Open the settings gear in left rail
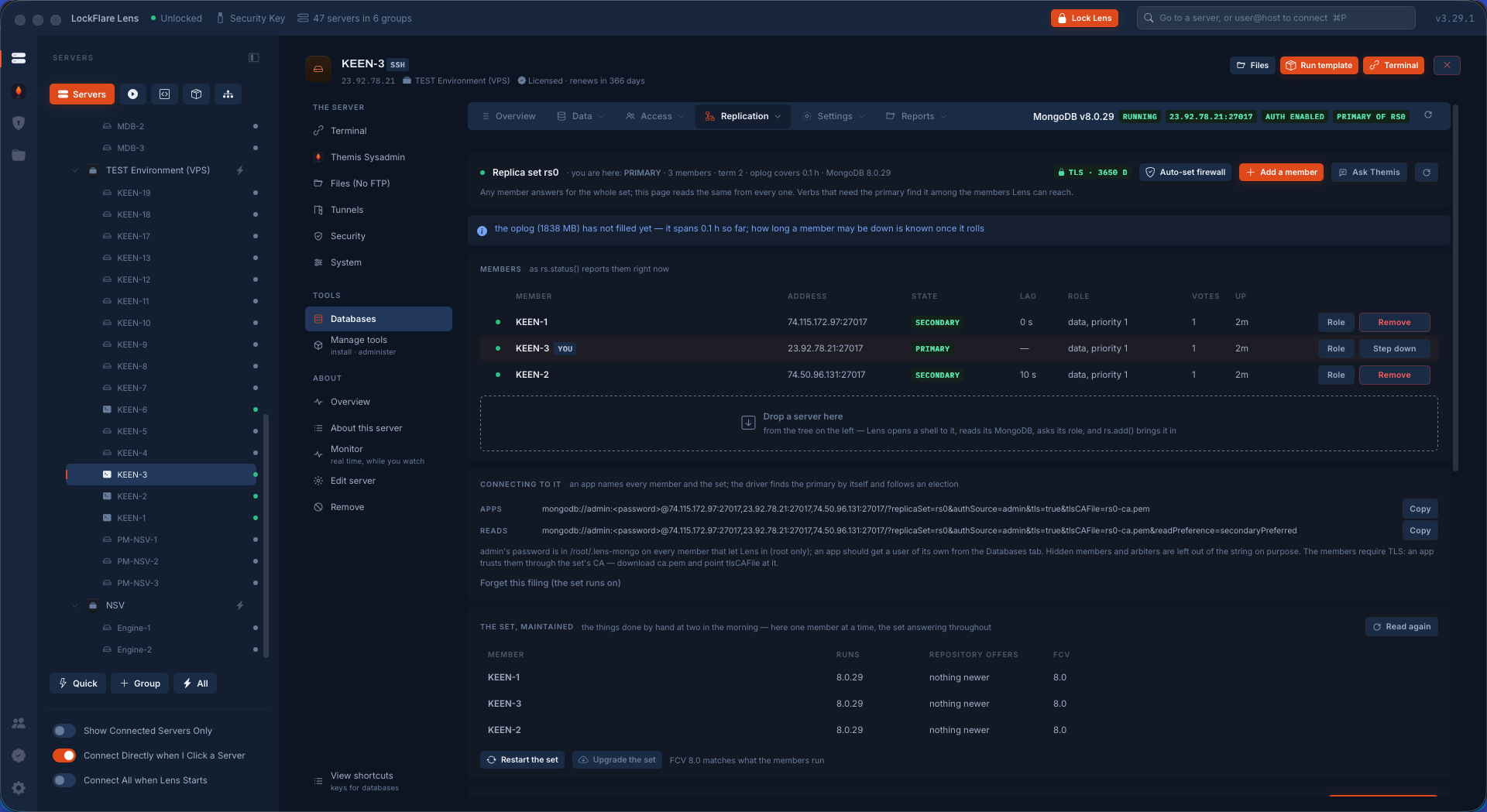 (19, 788)
